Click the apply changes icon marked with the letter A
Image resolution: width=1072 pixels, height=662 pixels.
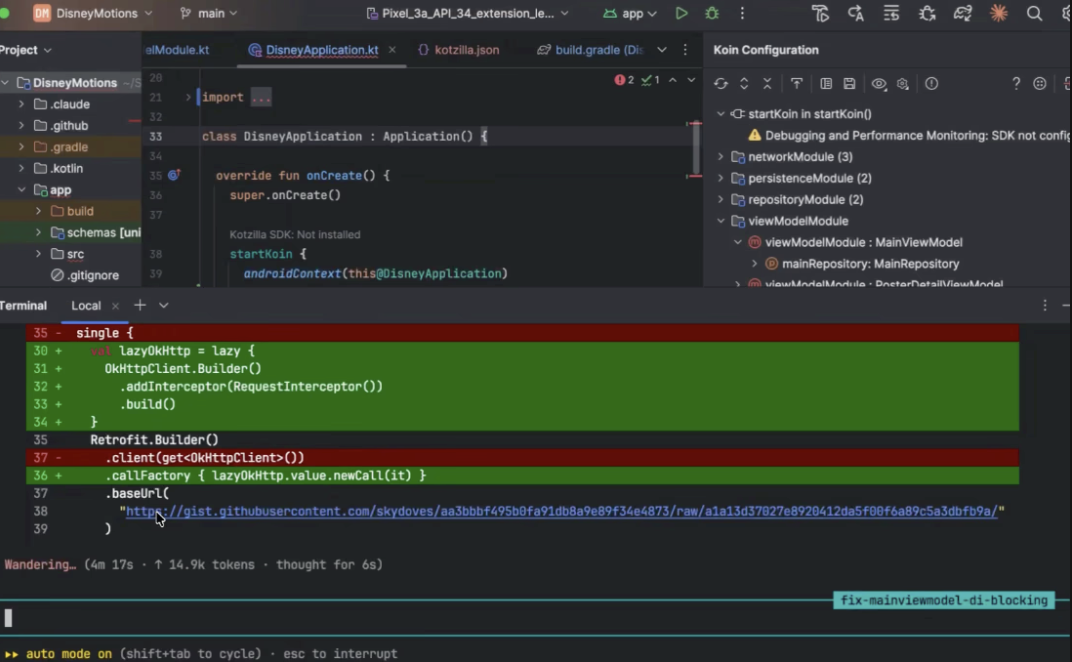click(856, 13)
